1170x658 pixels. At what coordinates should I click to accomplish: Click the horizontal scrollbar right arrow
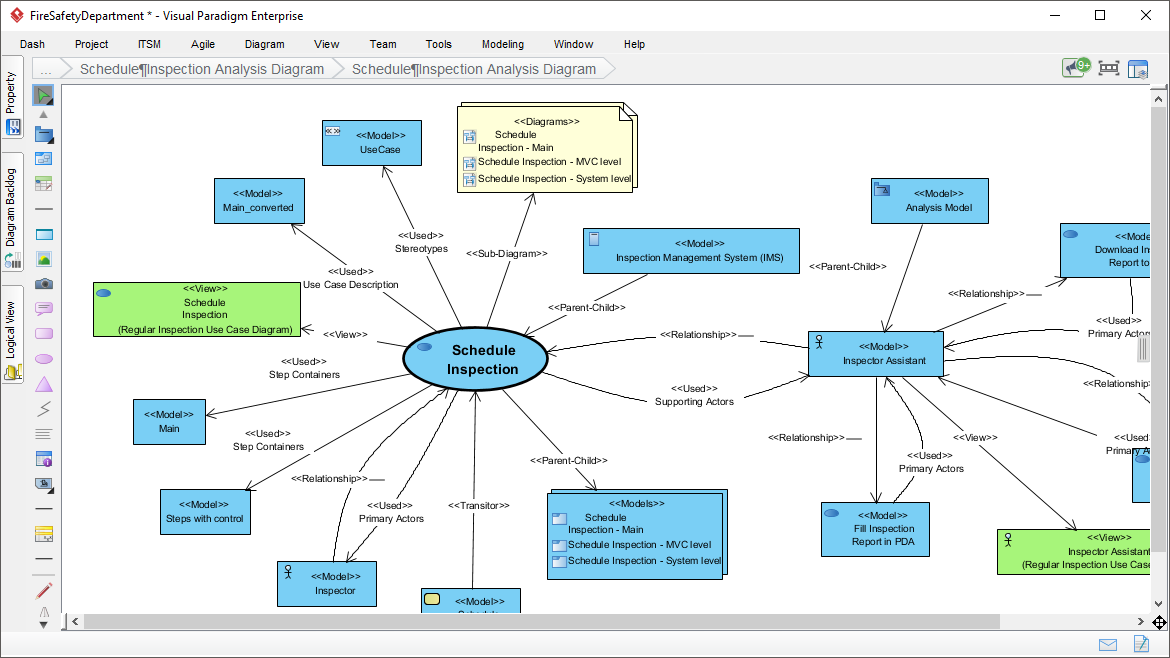tap(1140, 621)
